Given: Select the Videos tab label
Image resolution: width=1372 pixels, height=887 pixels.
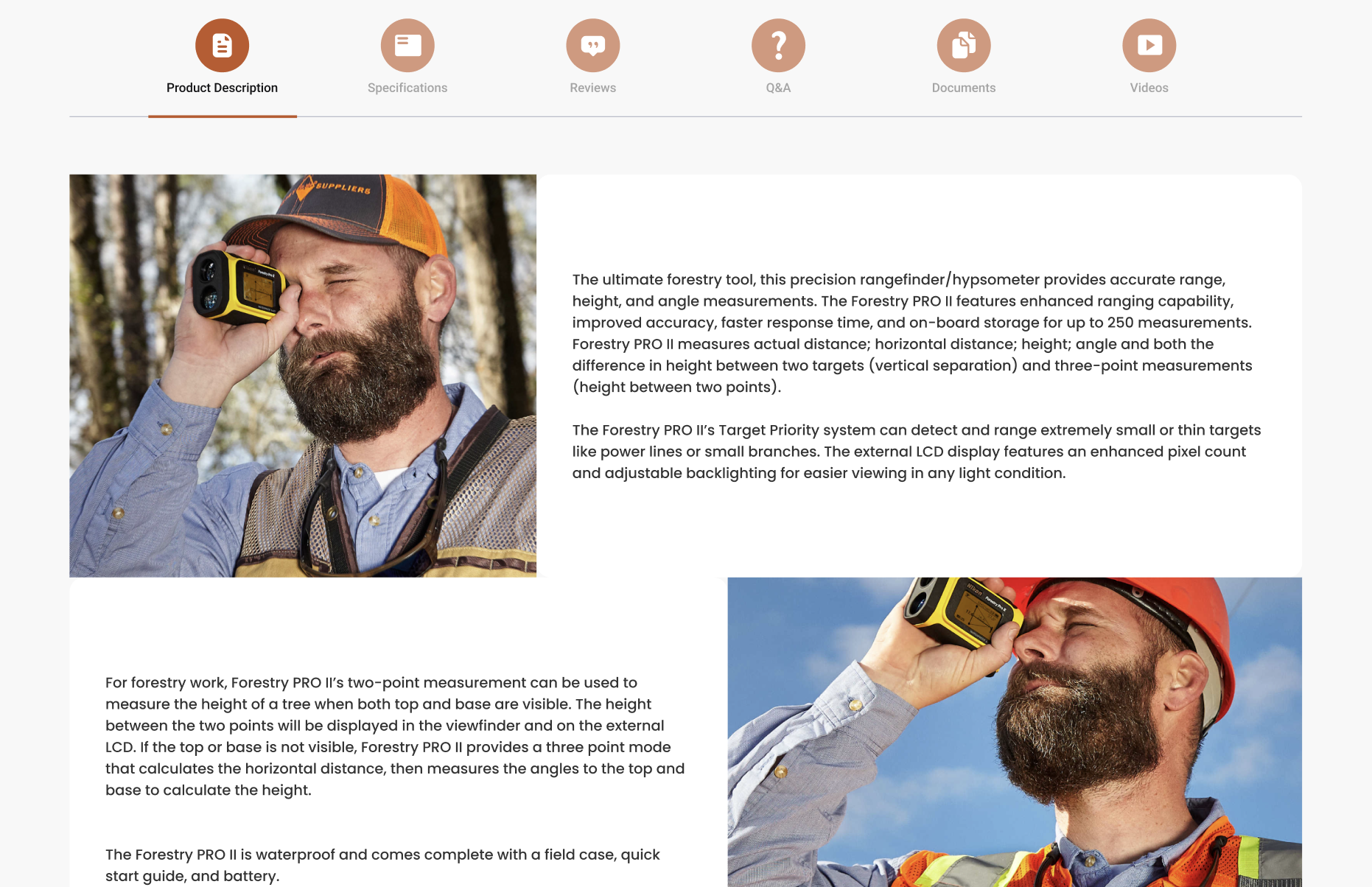Looking at the screenshot, I should 1149,88.
